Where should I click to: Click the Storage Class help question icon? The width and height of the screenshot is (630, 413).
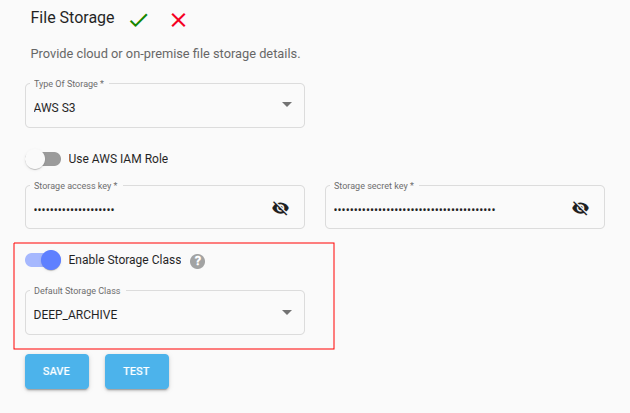click(198, 261)
